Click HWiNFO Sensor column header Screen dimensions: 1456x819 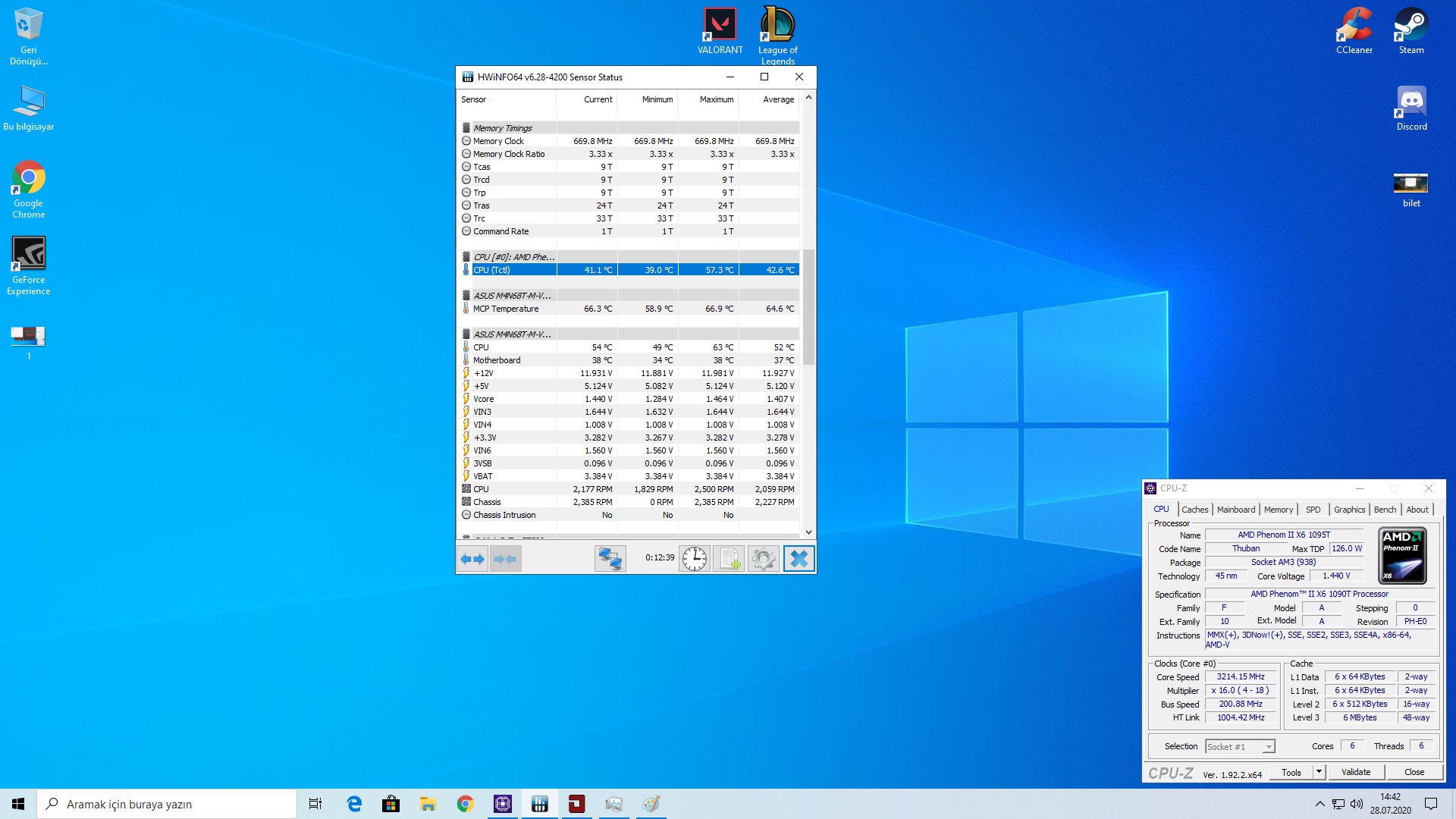coord(507,99)
